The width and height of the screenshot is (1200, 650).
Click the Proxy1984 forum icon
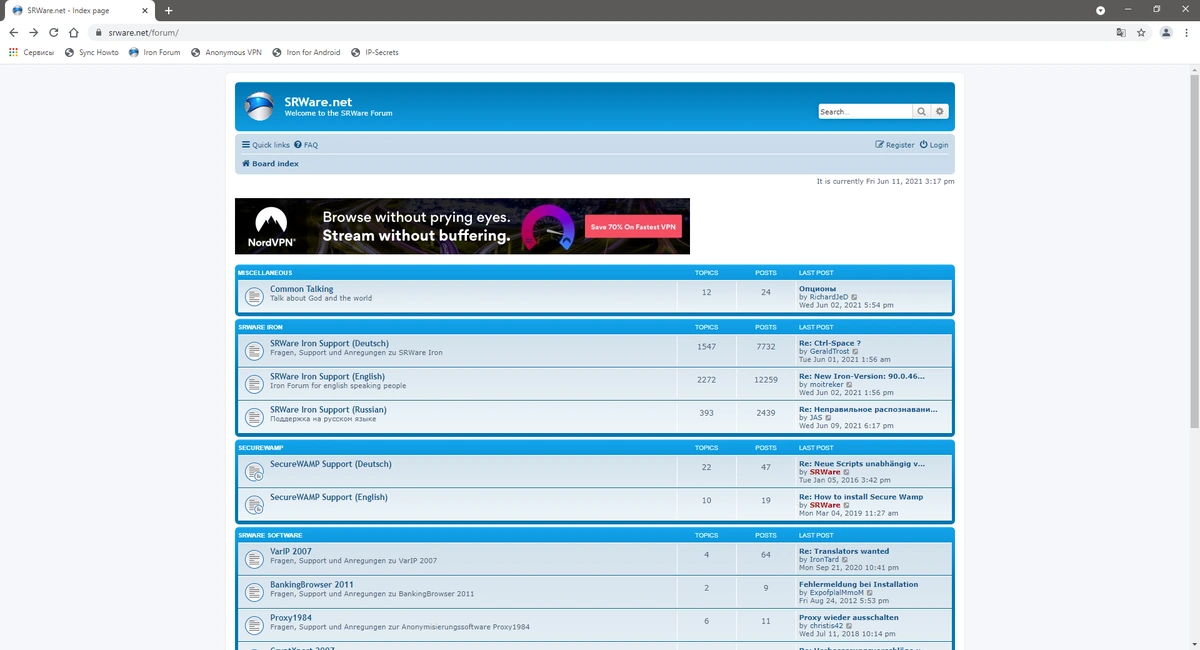tap(254, 625)
